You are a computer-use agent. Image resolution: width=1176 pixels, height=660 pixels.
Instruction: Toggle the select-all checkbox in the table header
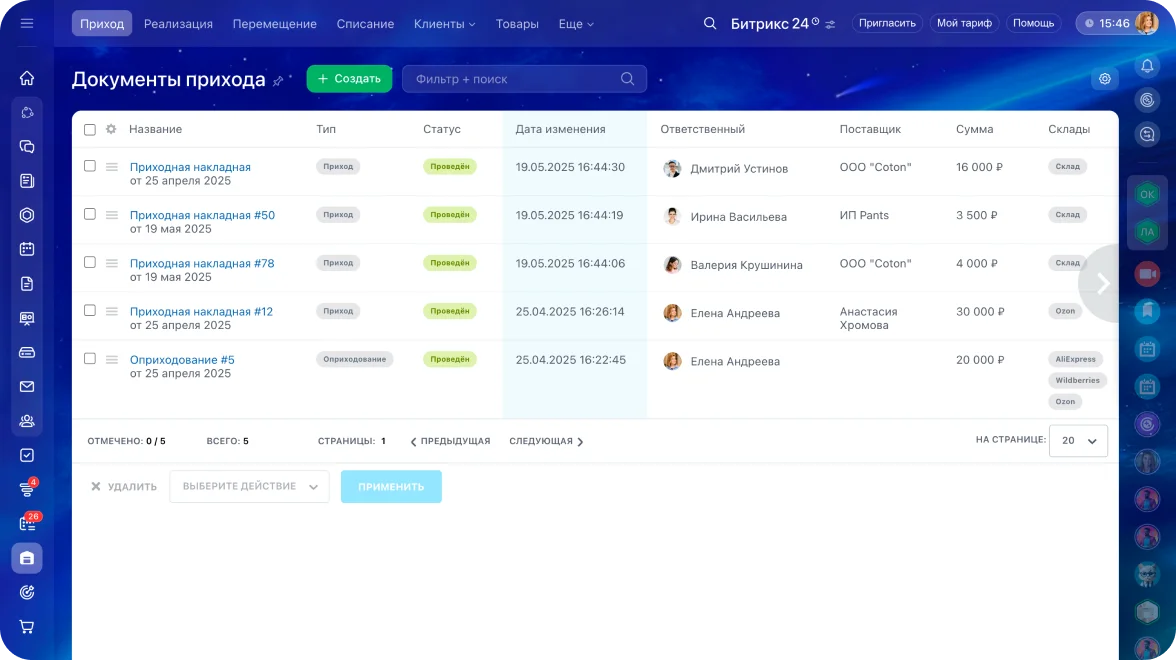(90, 130)
